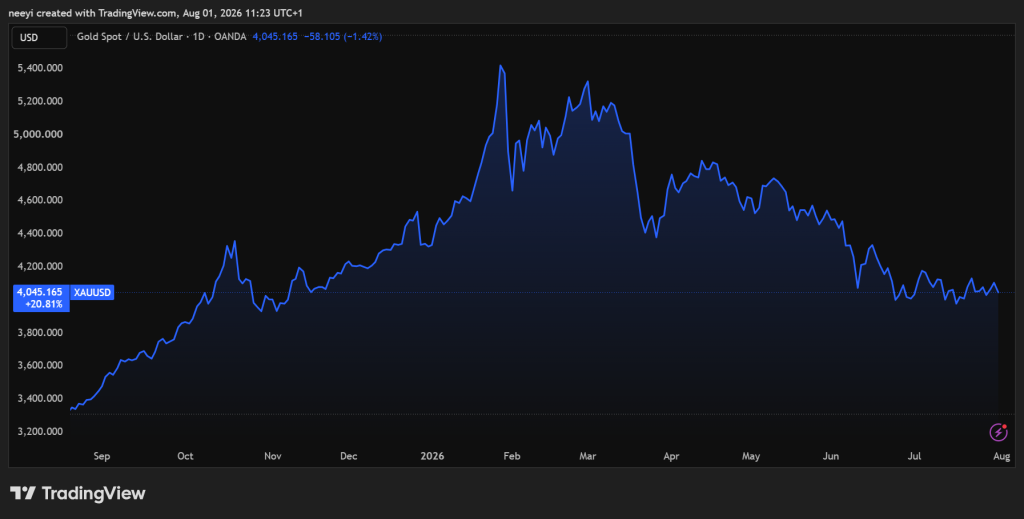This screenshot has width=1024, height=519.
Task: Click the Sep label on time axis
Action: 101,456
